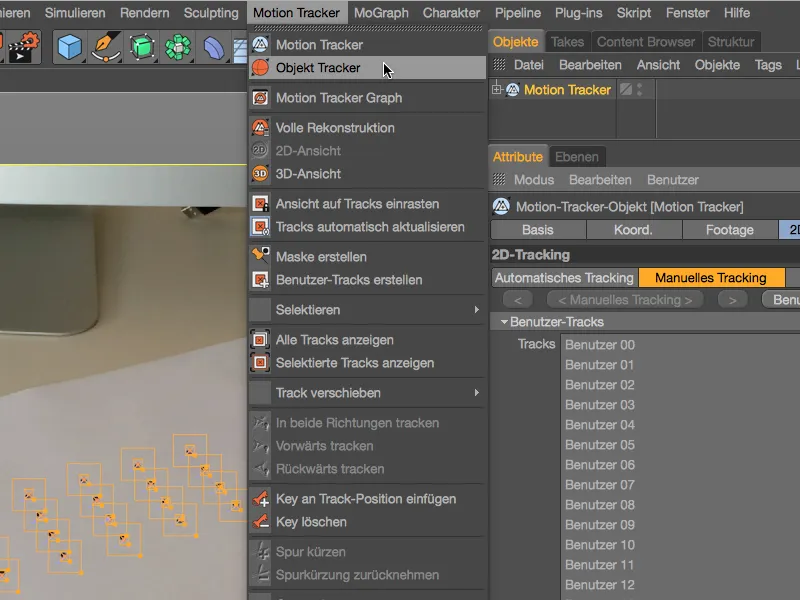Screen dimensions: 800x600
Task: Click In beide Richtungen tracken
Action: click(367, 423)
